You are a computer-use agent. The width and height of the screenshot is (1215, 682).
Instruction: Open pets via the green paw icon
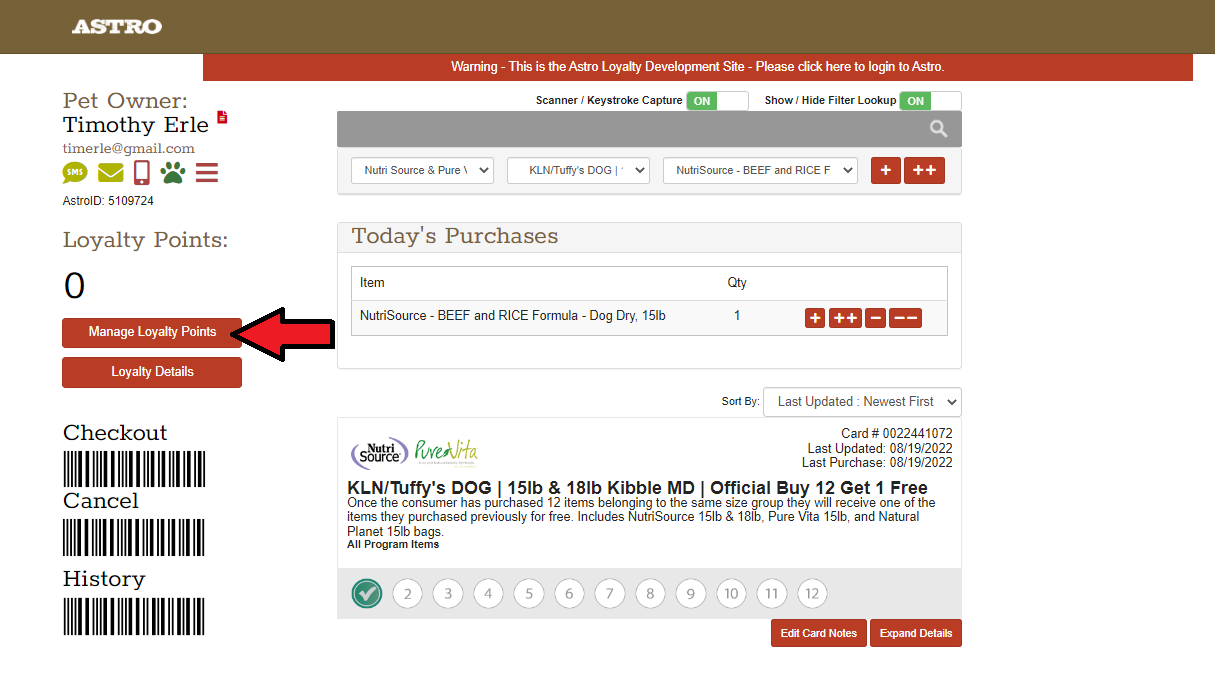[173, 173]
